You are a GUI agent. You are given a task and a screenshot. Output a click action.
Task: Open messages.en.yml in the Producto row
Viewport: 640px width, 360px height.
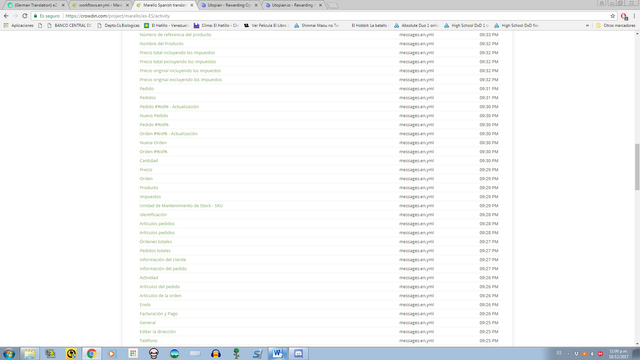coord(416,187)
